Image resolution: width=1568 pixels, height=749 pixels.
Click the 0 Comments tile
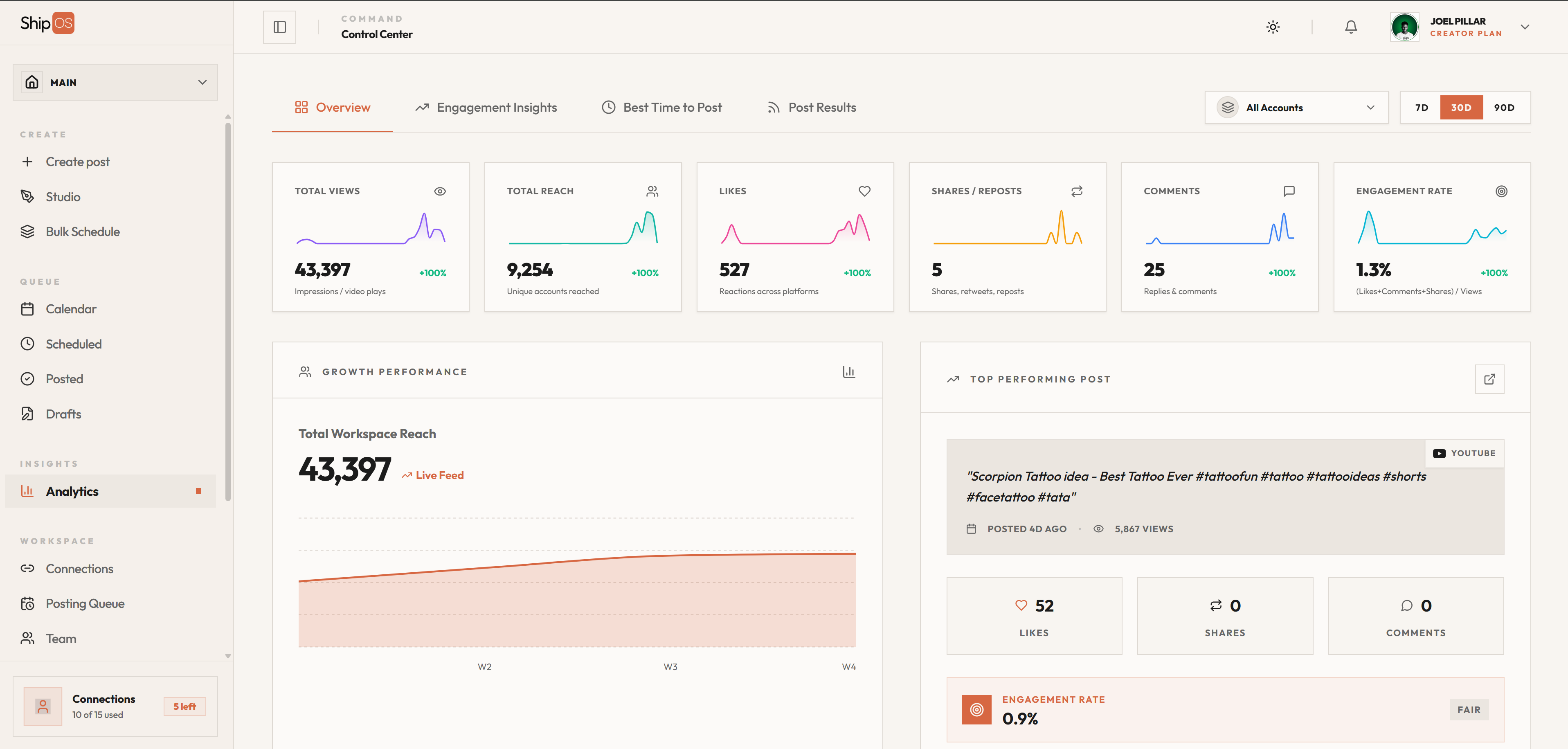coord(1416,616)
